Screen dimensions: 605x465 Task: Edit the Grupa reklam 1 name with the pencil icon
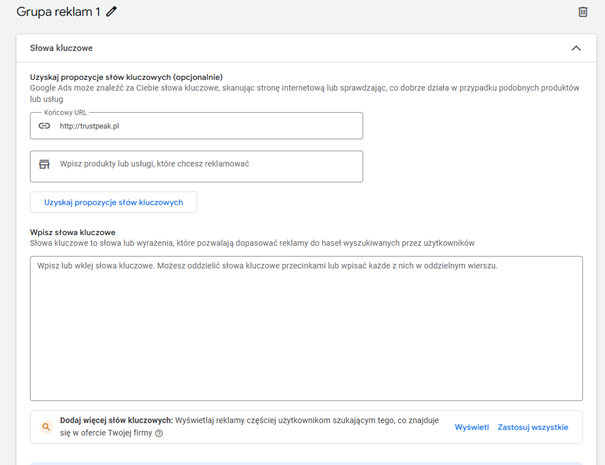point(111,12)
